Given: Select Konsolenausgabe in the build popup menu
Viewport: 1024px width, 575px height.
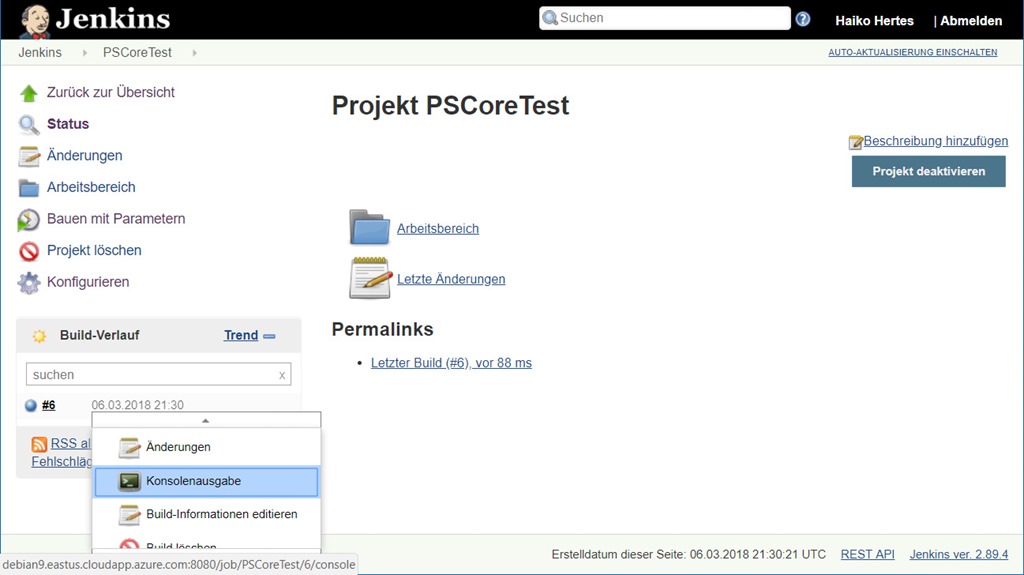Looking at the screenshot, I should click(x=206, y=482).
